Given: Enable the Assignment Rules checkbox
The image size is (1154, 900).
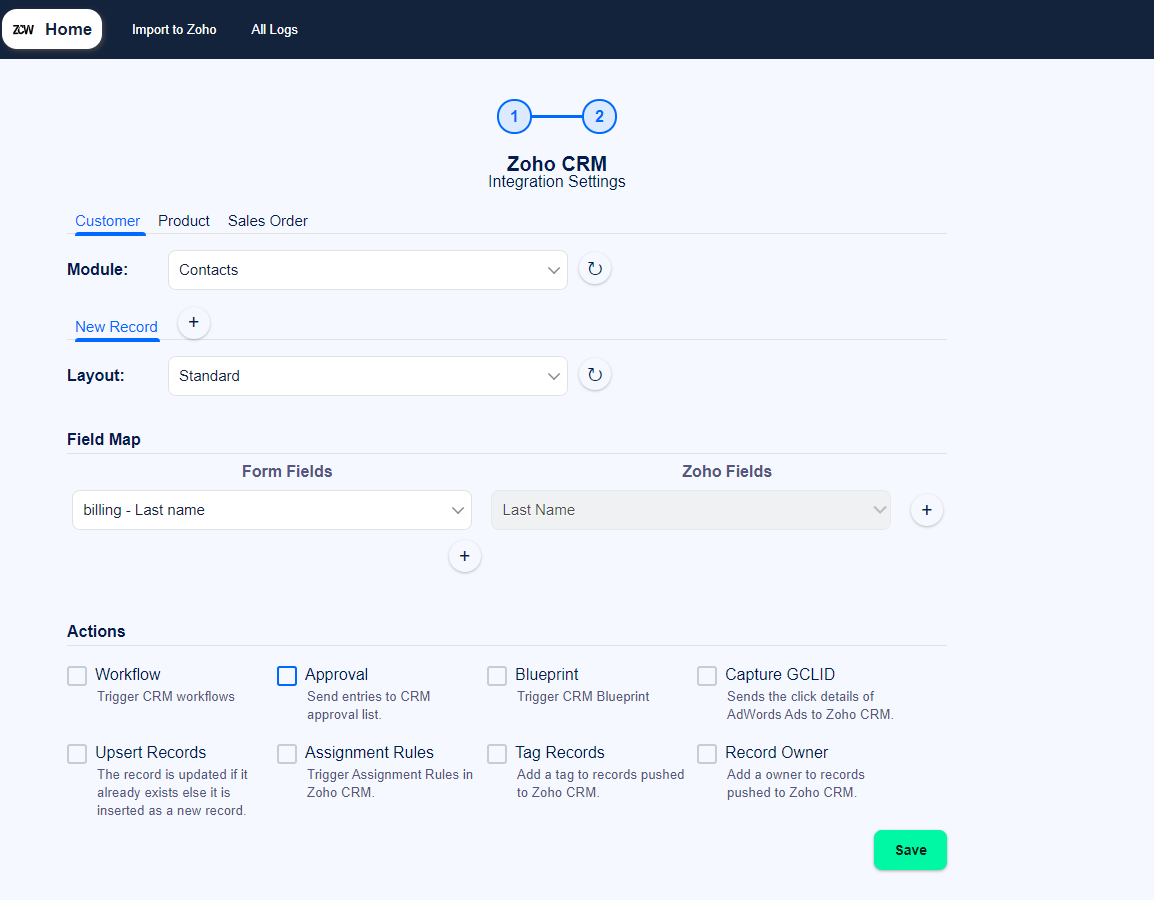Looking at the screenshot, I should pos(287,754).
